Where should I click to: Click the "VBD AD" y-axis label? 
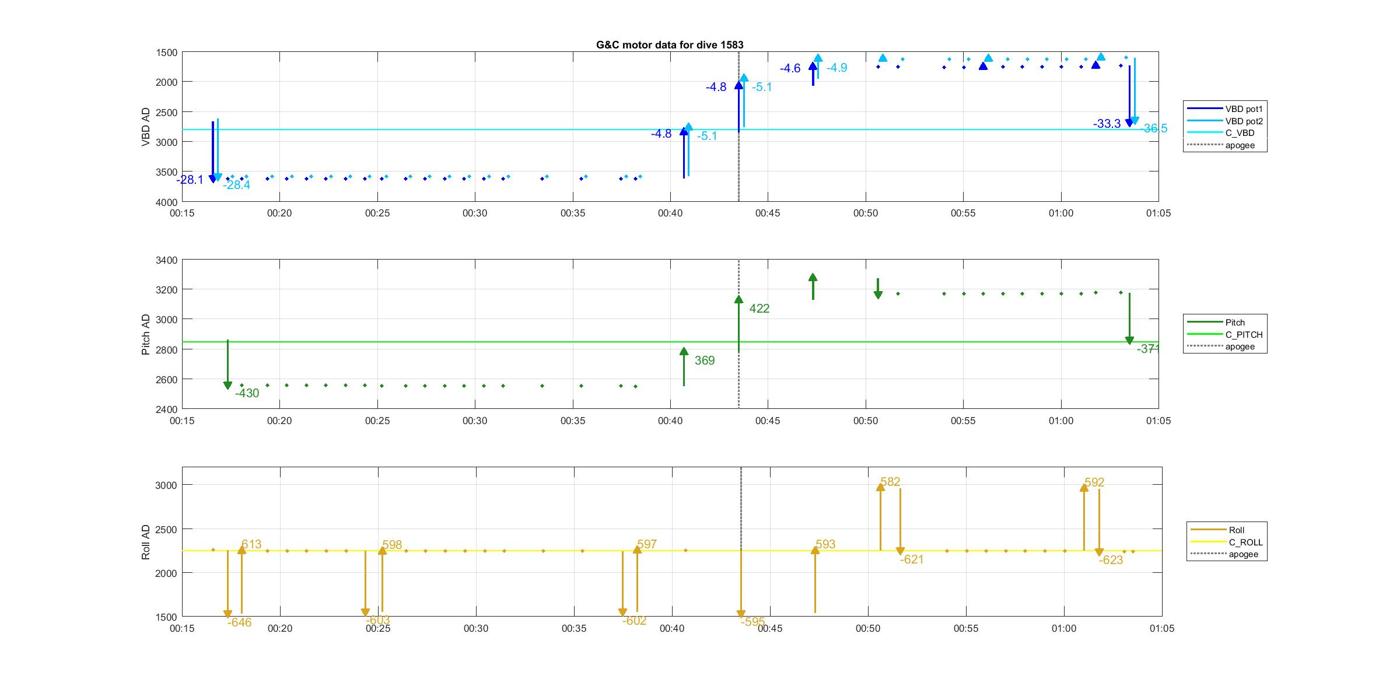(x=146, y=127)
